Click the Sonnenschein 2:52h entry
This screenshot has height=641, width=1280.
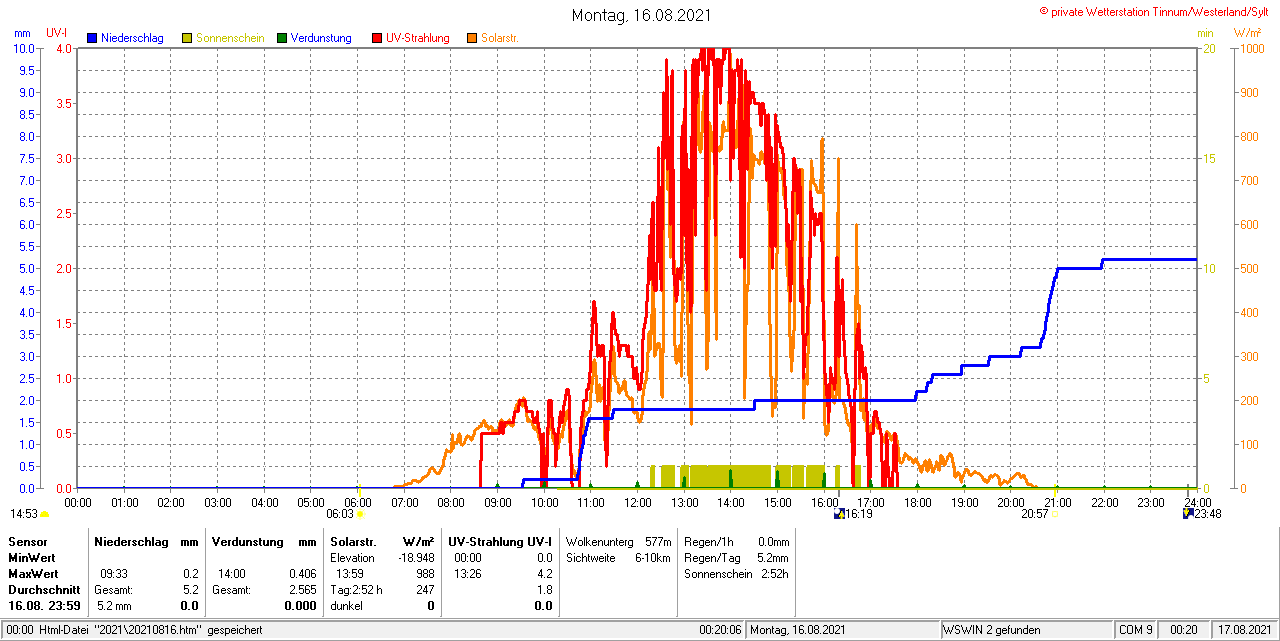pos(736,574)
